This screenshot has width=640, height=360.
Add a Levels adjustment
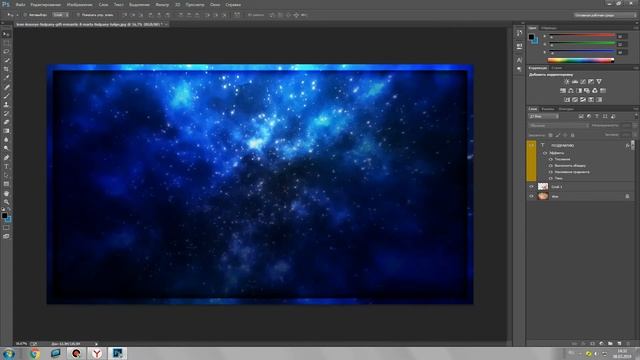tap(575, 82)
